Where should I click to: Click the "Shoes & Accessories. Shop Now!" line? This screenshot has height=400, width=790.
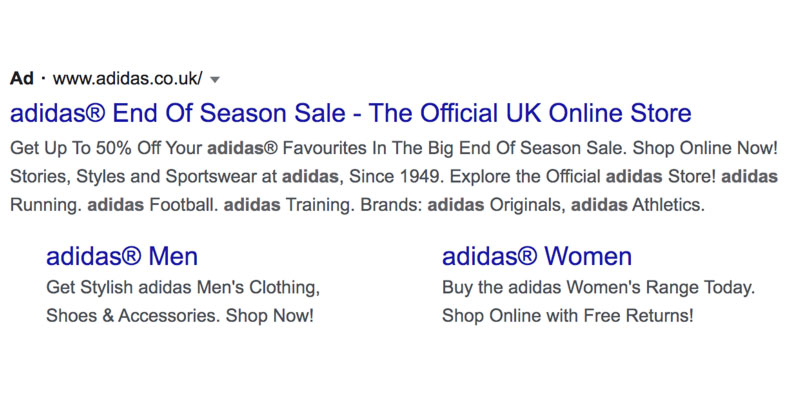180,316
